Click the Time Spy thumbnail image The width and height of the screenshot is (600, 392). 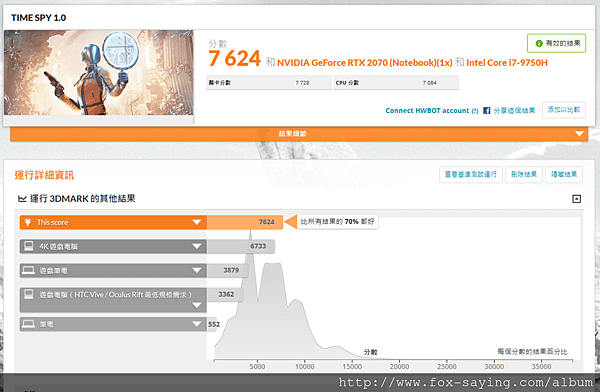tap(99, 73)
